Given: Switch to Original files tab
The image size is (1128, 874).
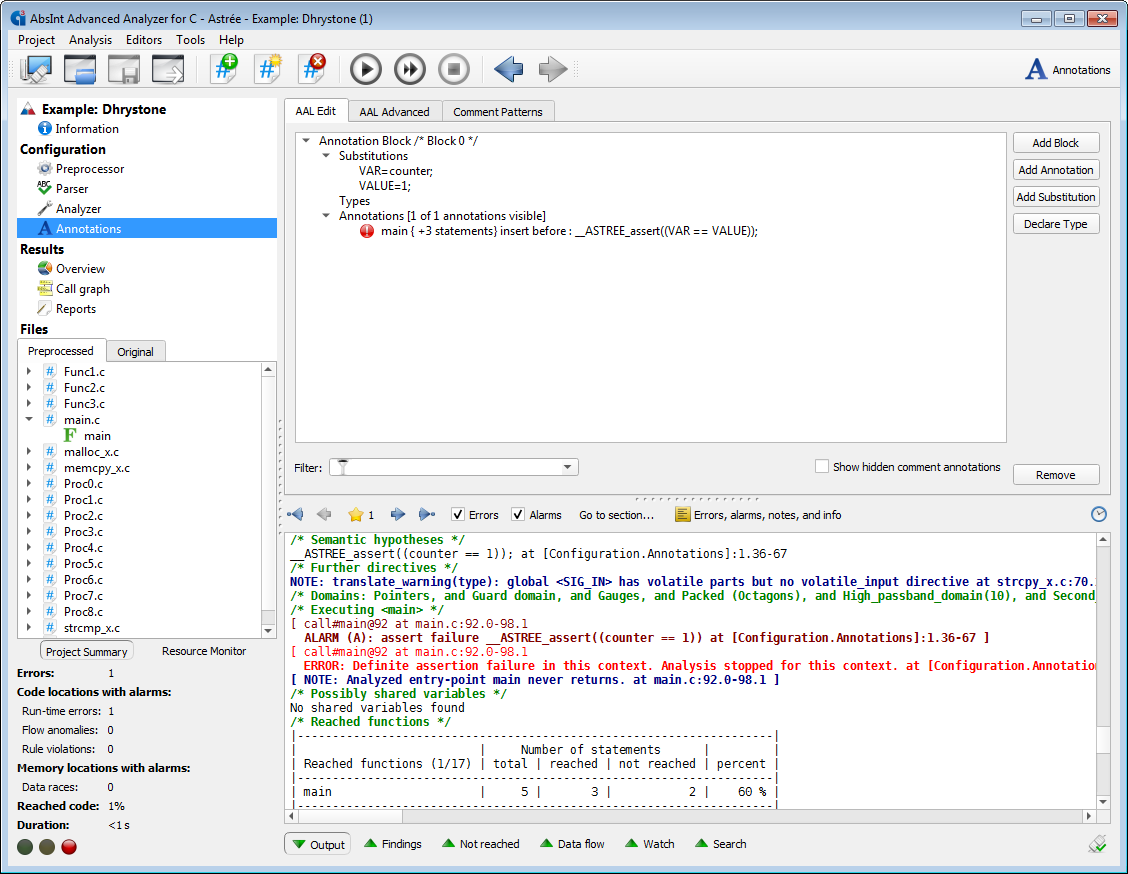Looking at the screenshot, I should pos(135,352).
